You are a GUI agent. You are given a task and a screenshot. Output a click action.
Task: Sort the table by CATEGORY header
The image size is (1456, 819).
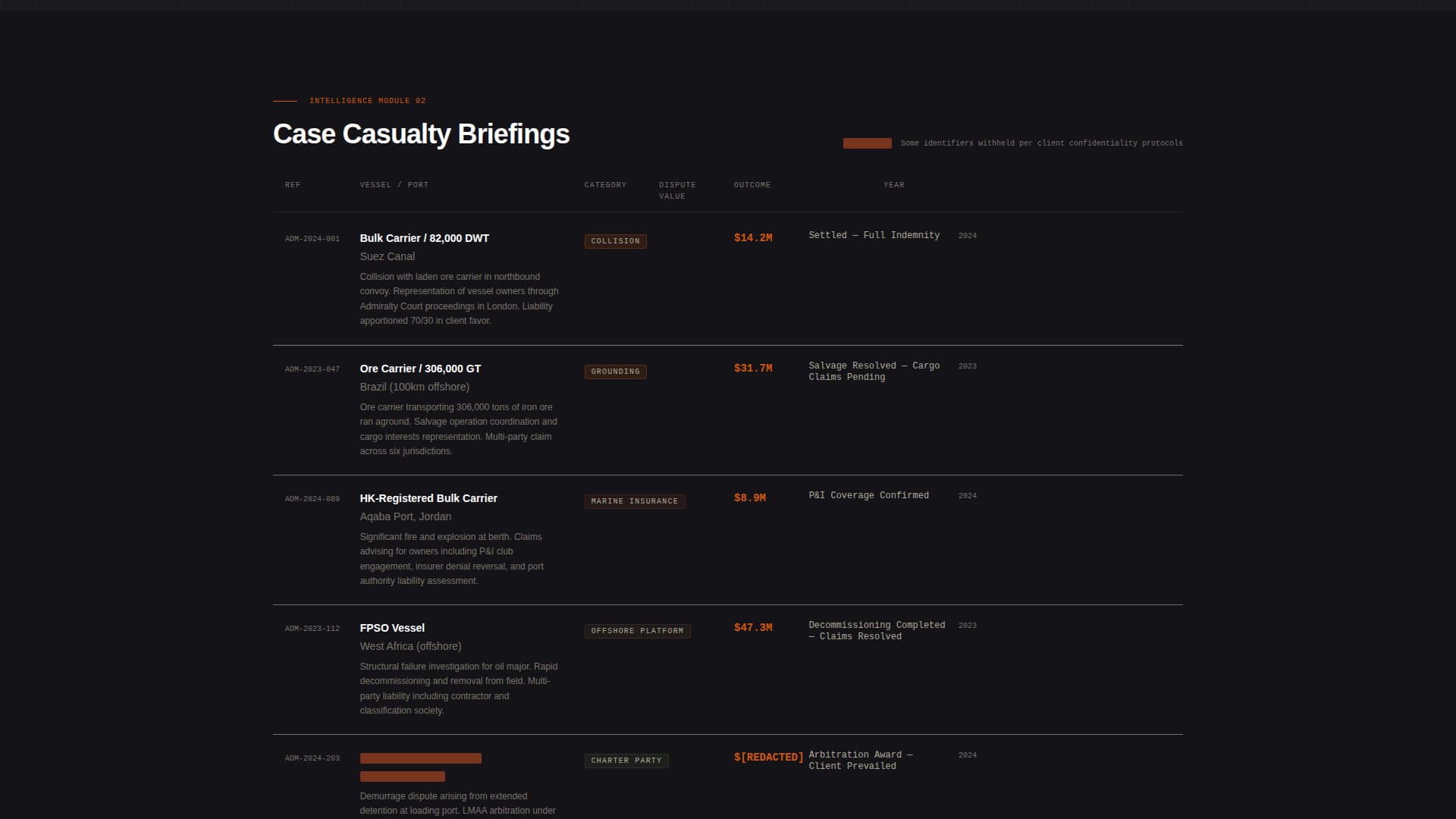[605, 184]
